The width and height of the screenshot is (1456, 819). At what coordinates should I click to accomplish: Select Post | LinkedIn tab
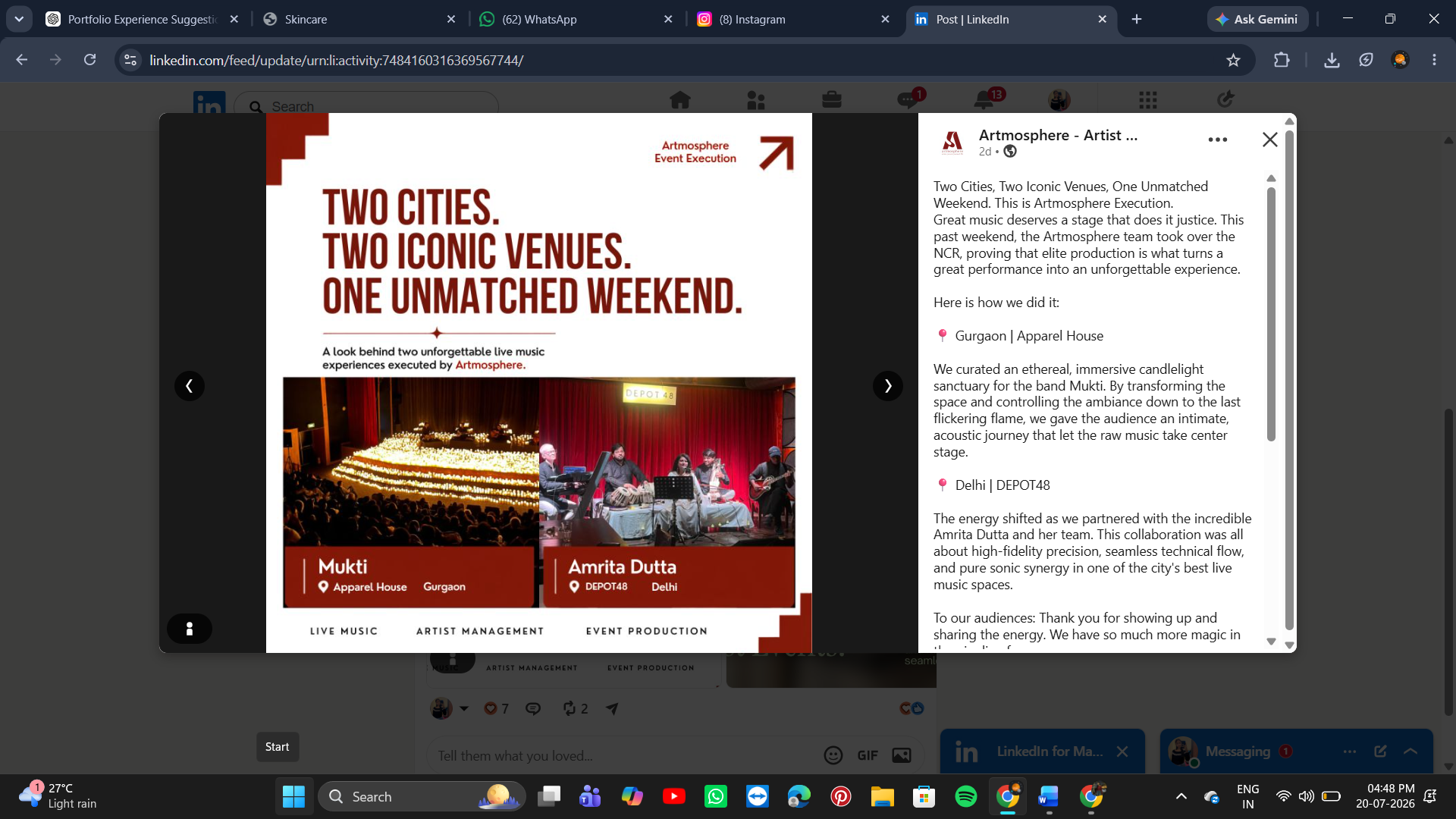tap(1011, 20)
